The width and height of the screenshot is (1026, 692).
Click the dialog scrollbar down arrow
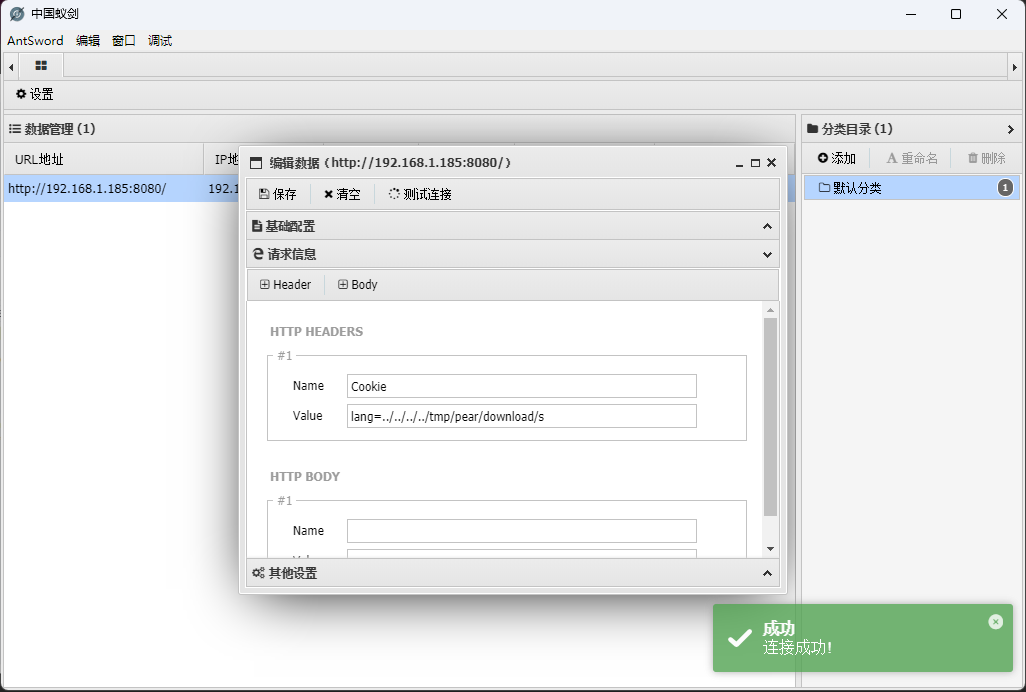pyautogui.click(x=770, y=549)
